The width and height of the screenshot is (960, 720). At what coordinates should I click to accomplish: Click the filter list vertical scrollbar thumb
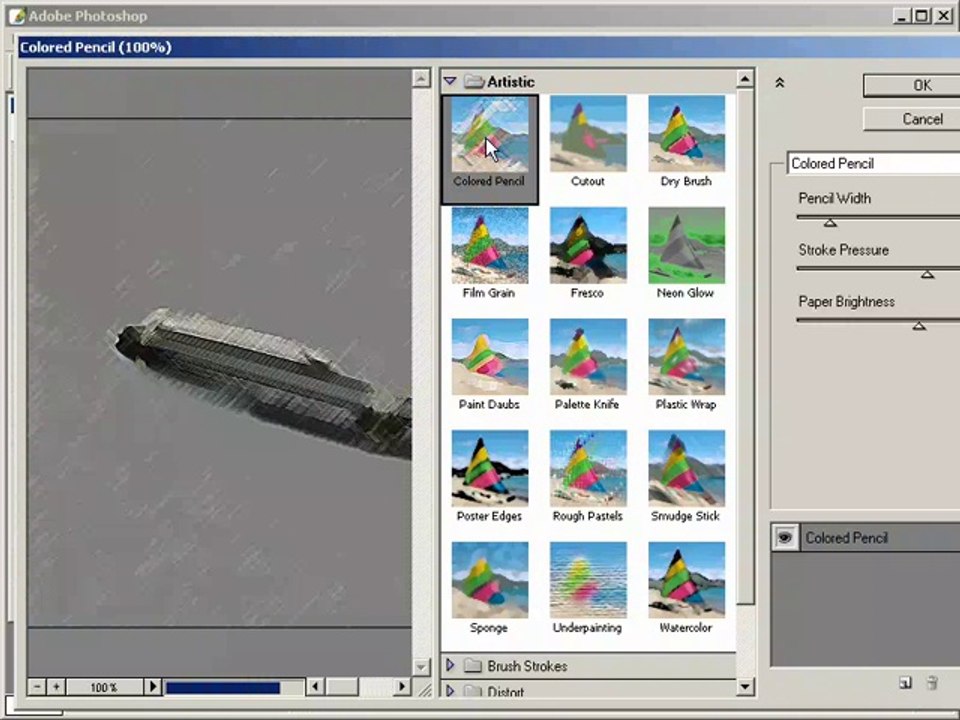point(744,347)
